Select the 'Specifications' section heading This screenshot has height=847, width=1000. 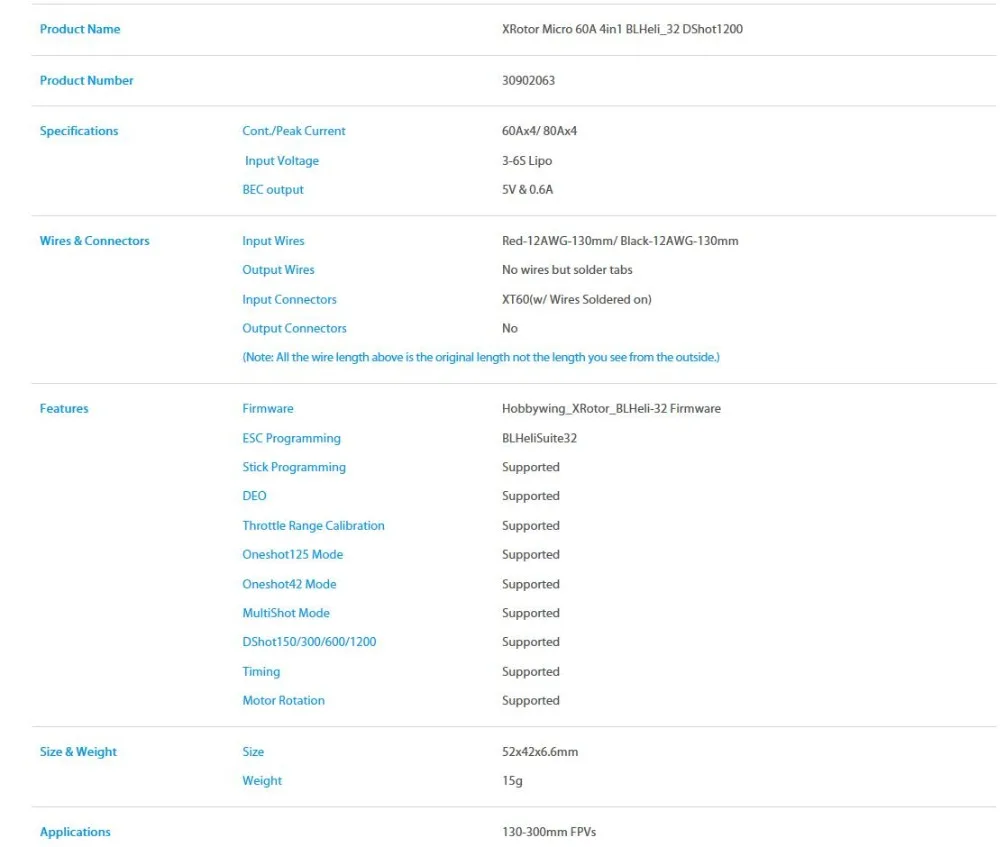78,131
